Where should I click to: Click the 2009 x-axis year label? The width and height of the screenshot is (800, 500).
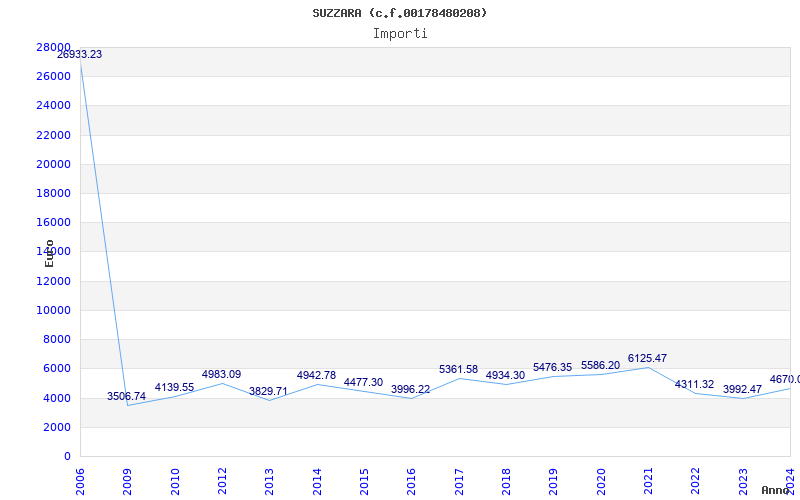(x=127, y=481)
